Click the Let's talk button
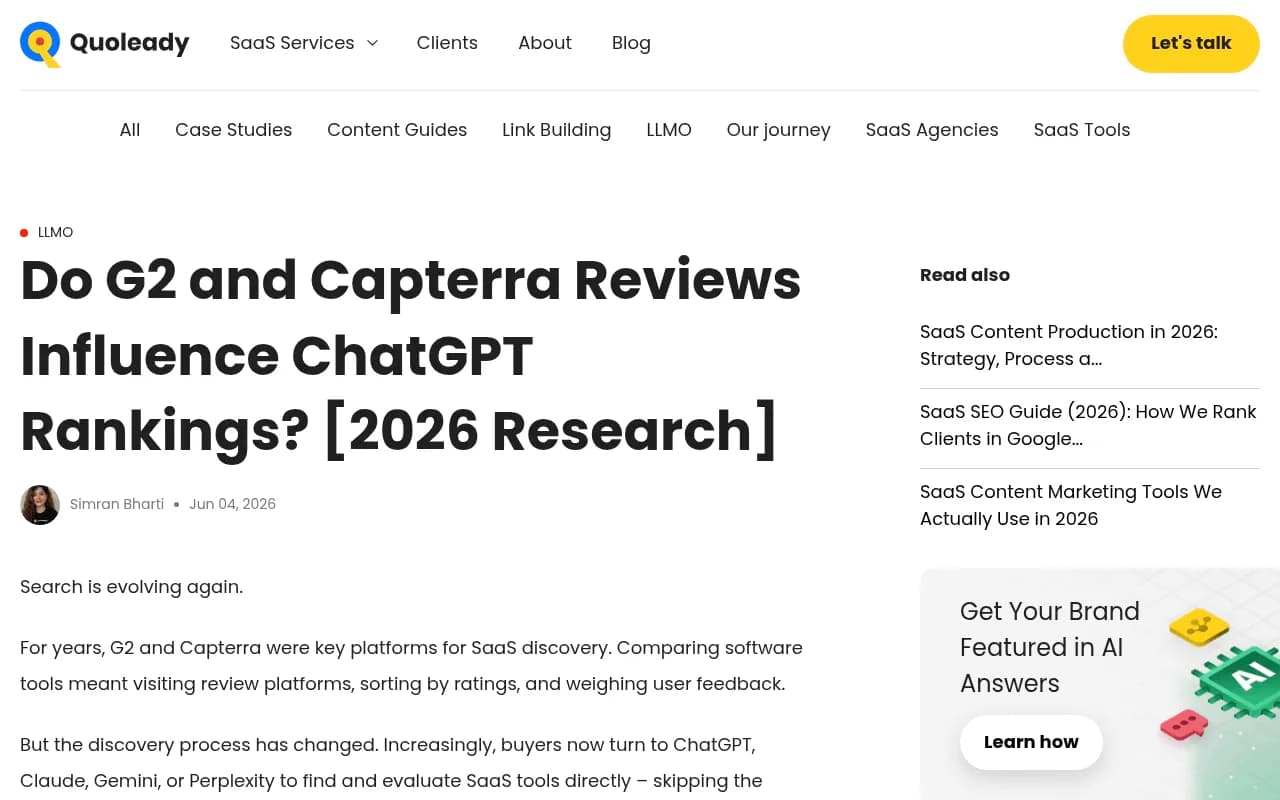 tap(1191, 44)
